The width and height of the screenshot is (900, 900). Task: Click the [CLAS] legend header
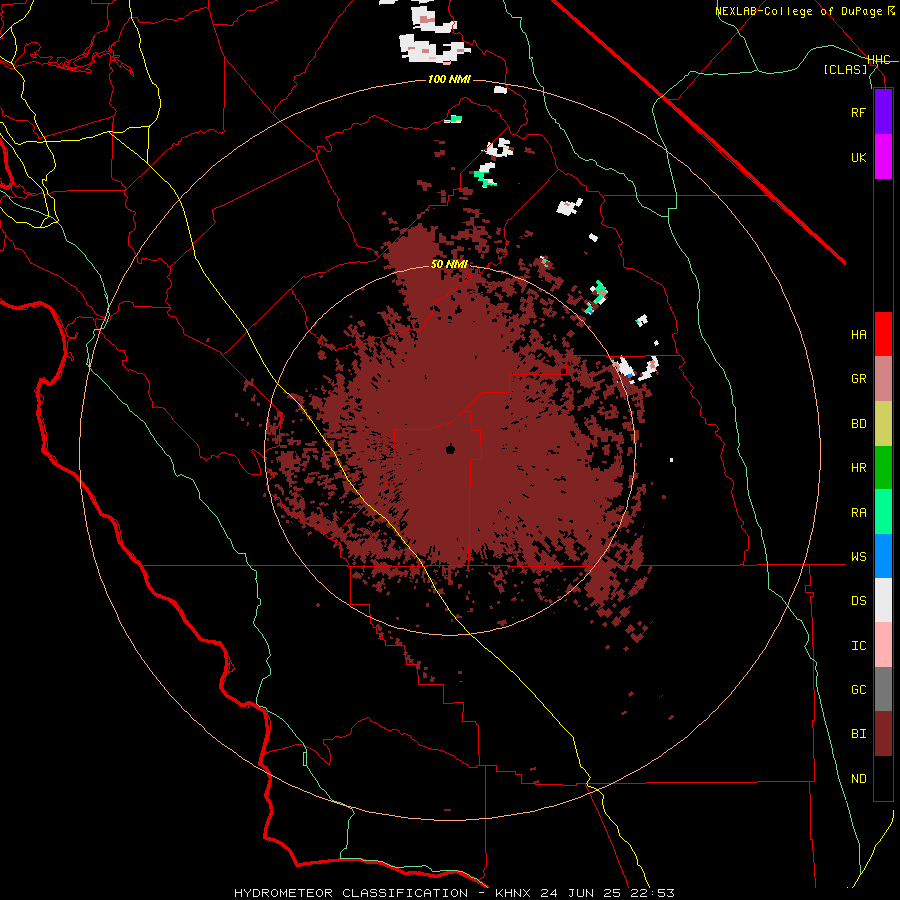[x=845, y=69]
